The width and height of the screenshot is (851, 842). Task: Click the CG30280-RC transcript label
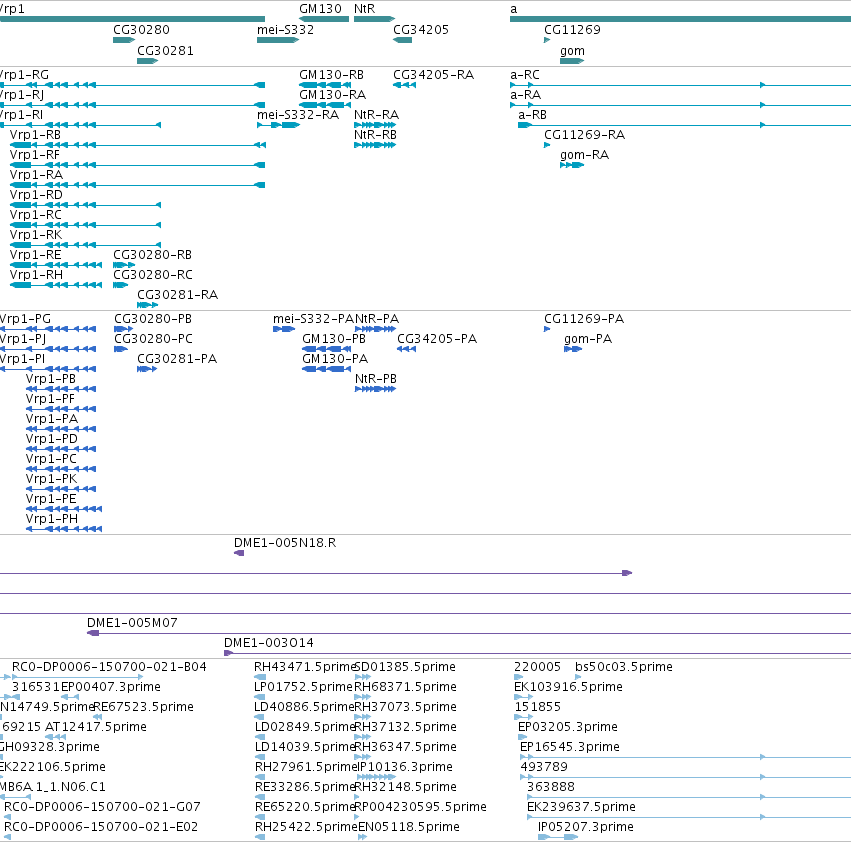point(153,275)
